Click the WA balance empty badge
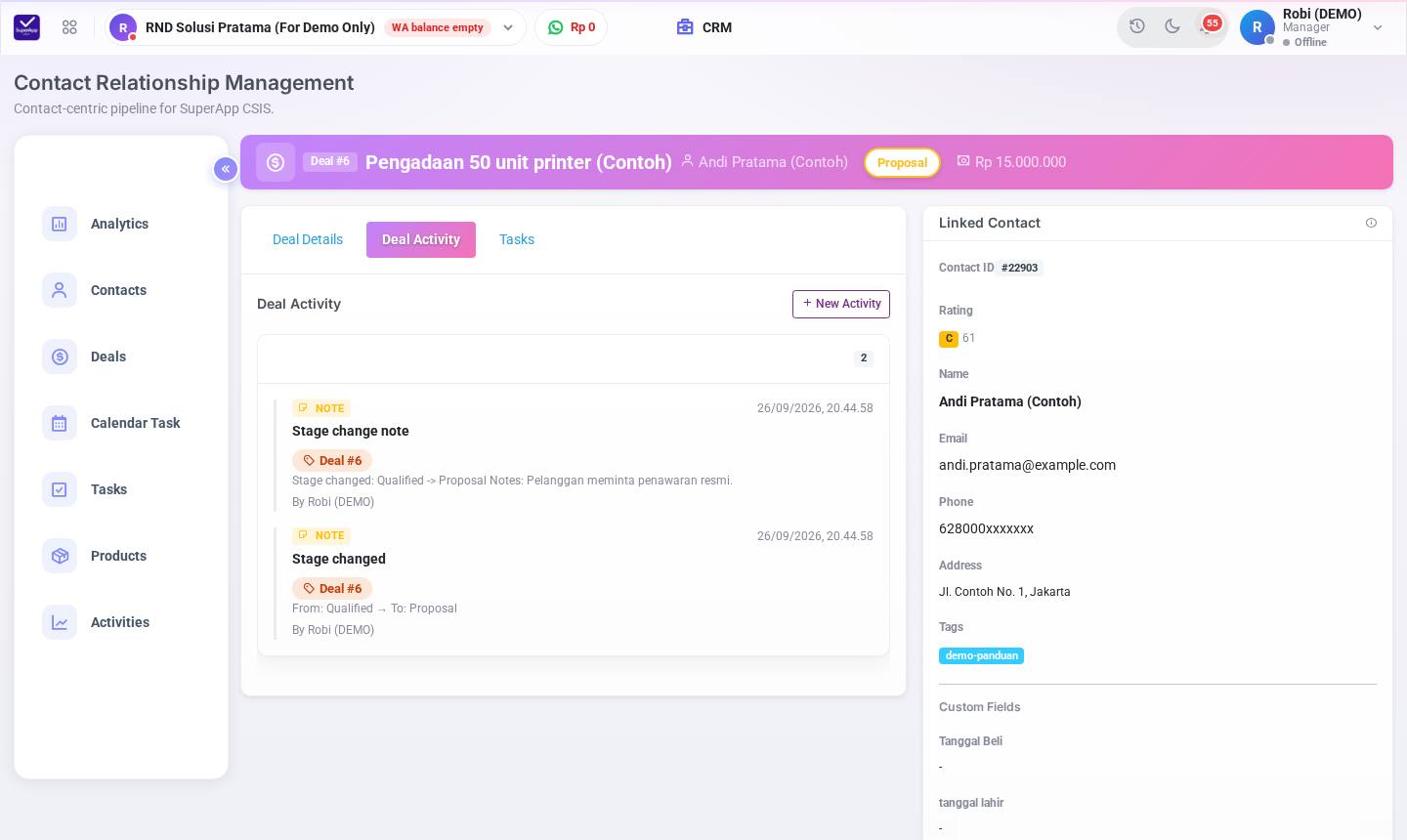 (x=438, y=27)
